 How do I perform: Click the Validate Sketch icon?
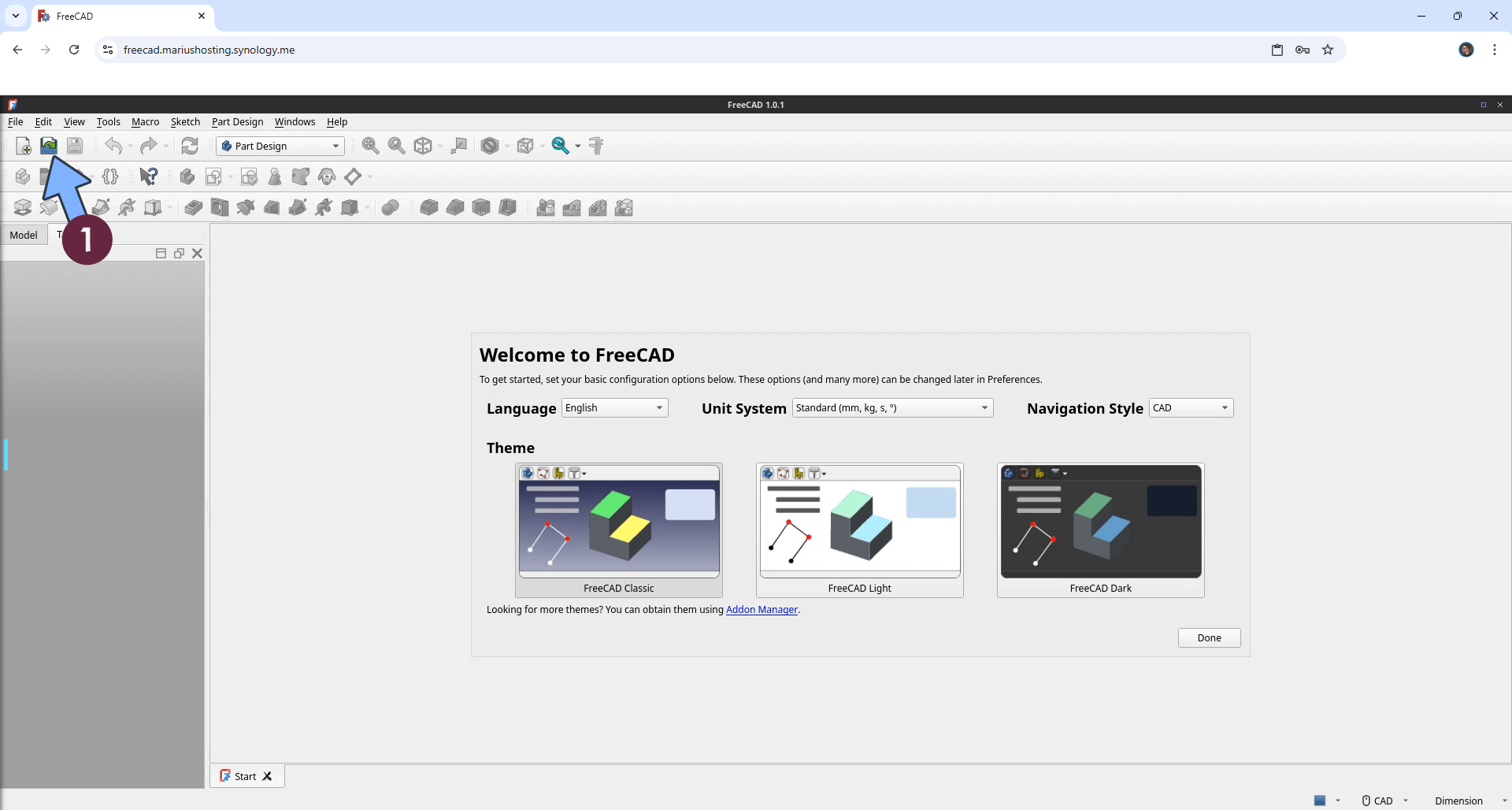pyautogui.click(x=249, y=176)
